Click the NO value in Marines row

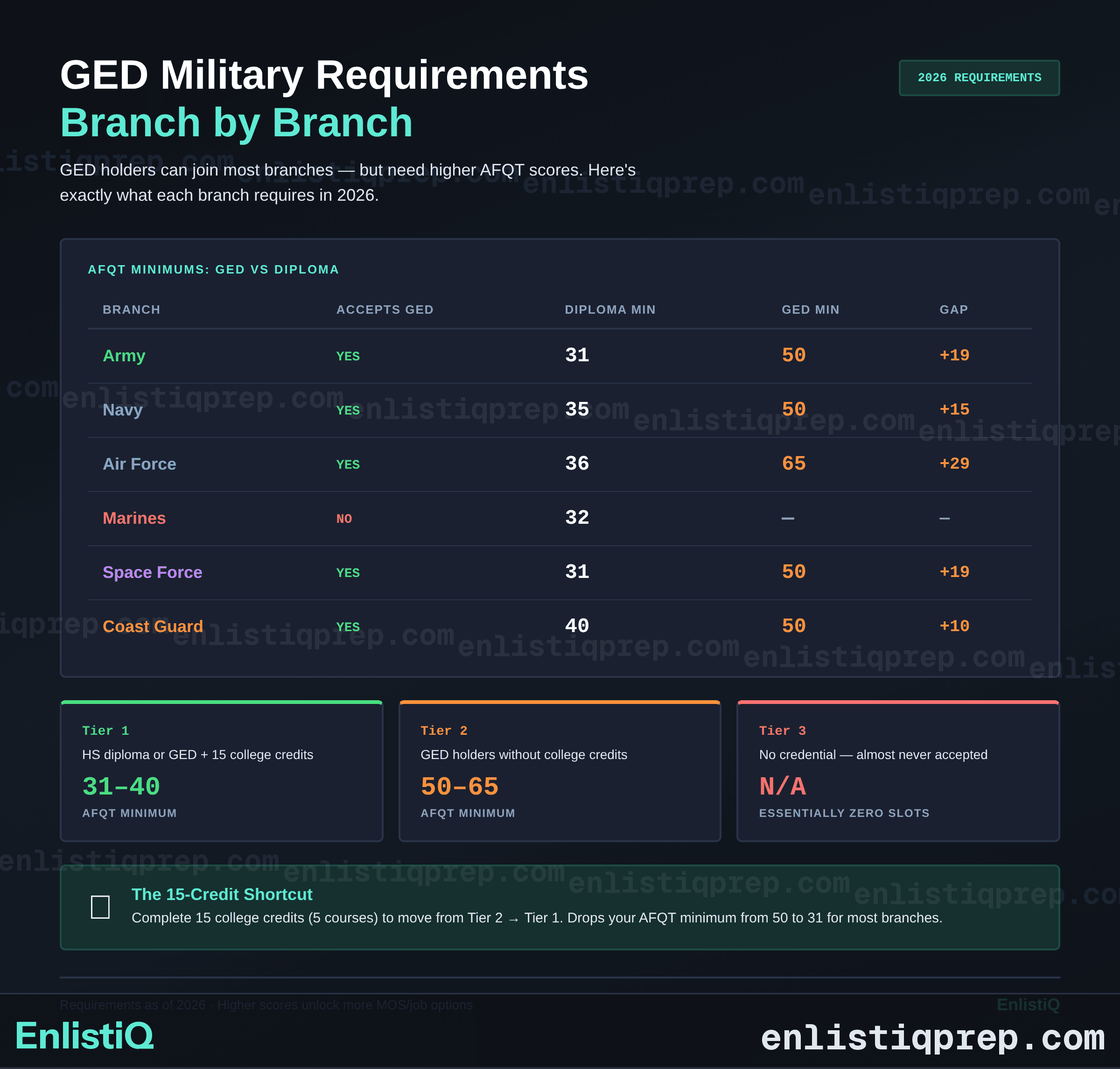pos(344,519)
